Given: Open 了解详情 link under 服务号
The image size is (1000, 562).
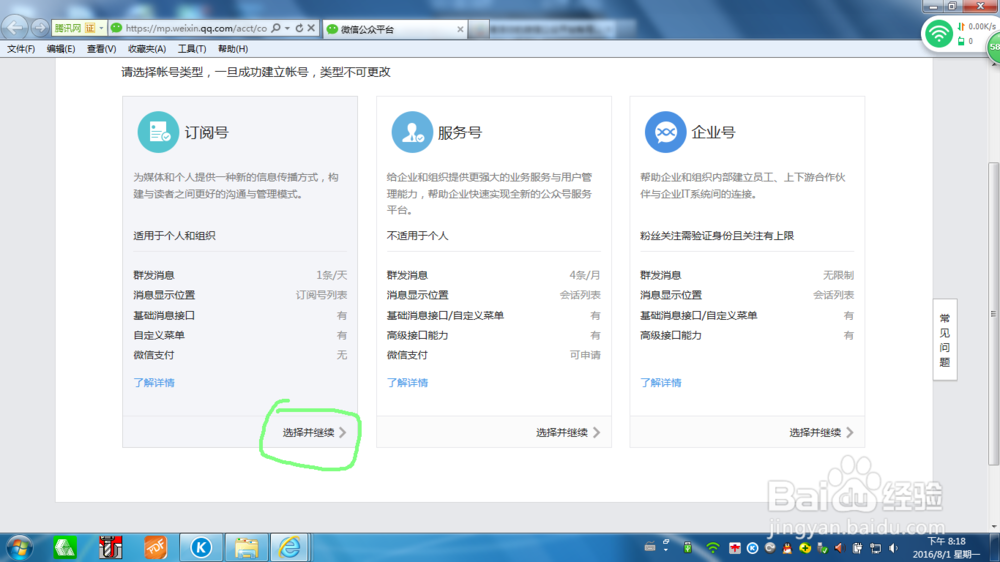Looking at the screenshot, I should (407, 383).
